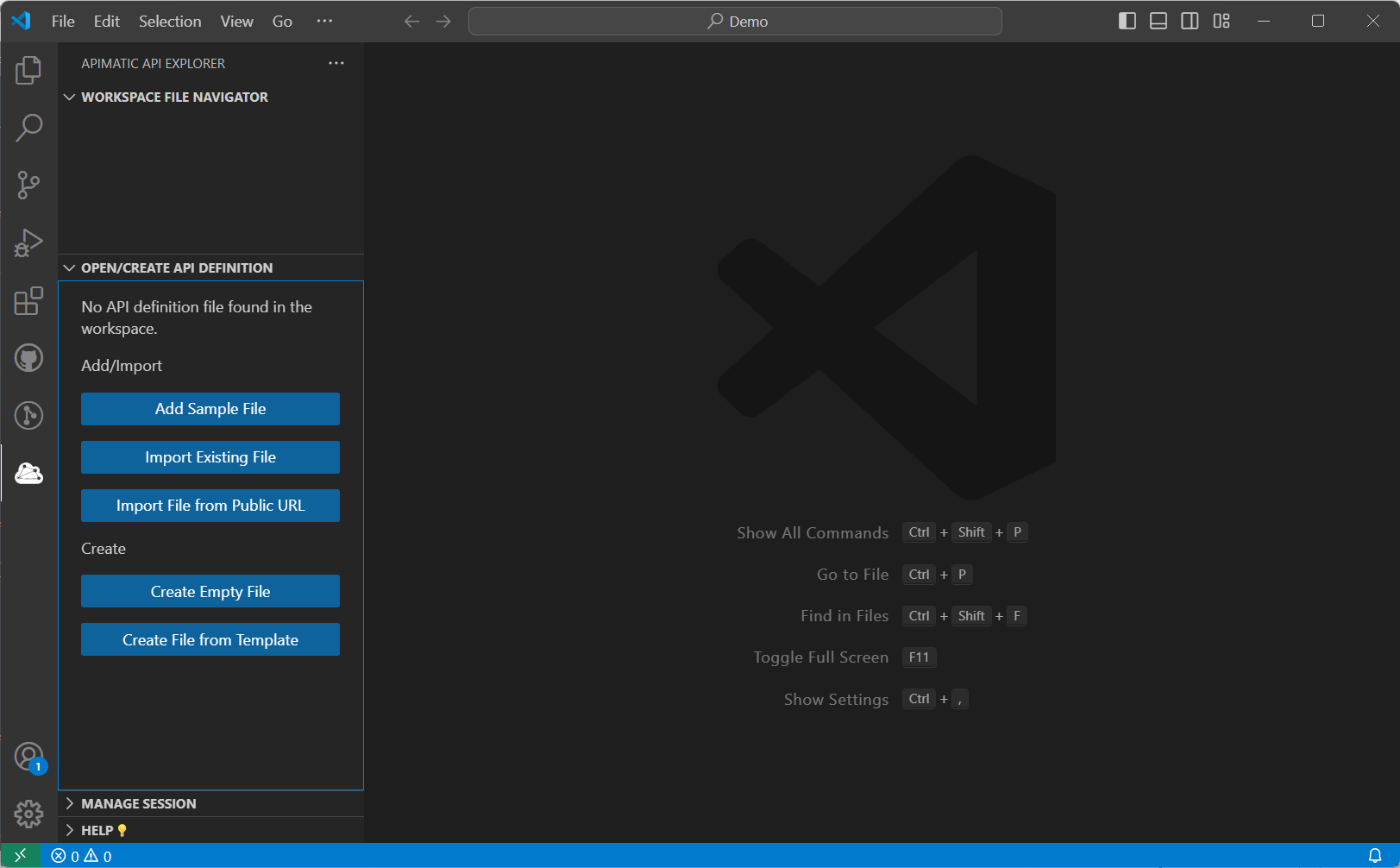Open the Source Control view
1400x868 pixels.
point(28,185)
